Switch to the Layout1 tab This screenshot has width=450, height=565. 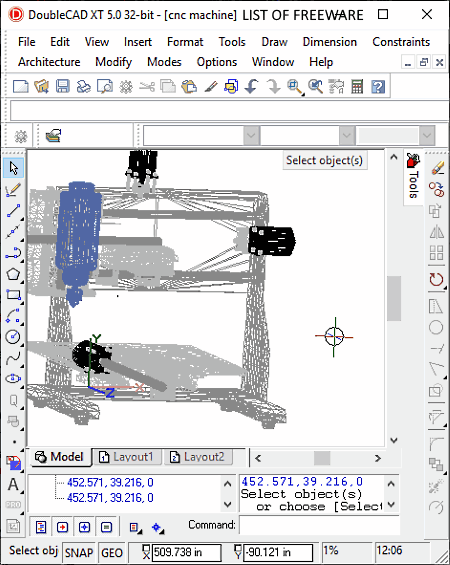tap(127, 457)
